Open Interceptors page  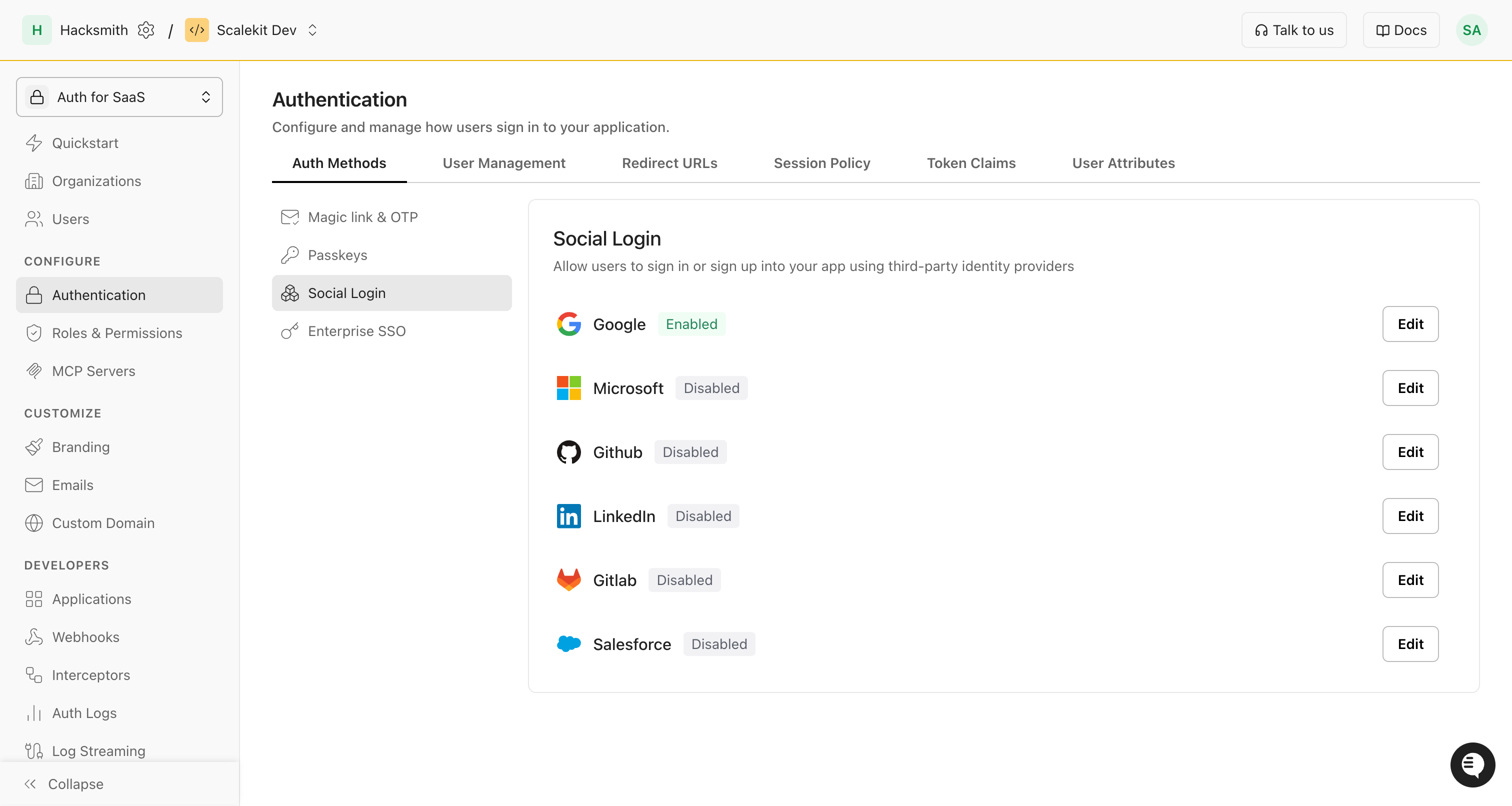tap(119, 675)
